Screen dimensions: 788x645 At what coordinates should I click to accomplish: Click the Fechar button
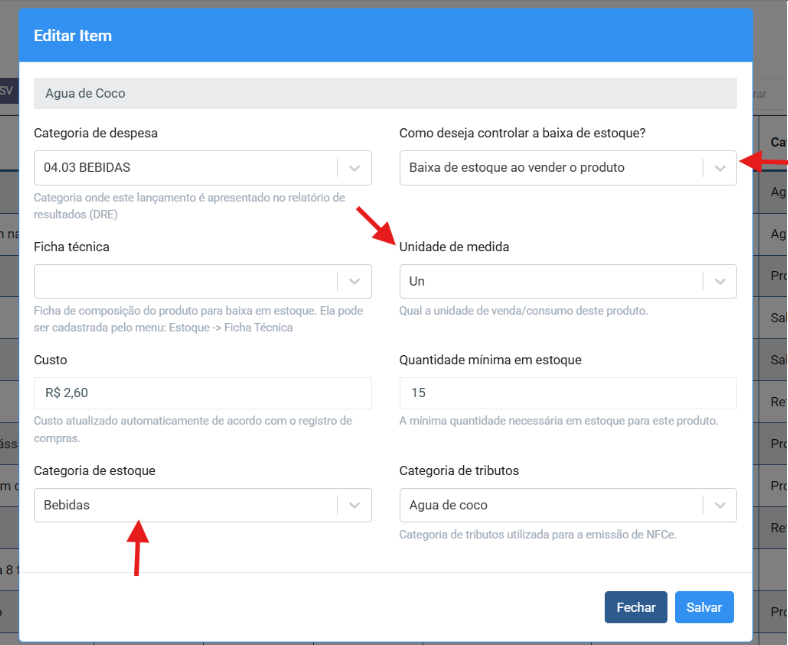636,607
